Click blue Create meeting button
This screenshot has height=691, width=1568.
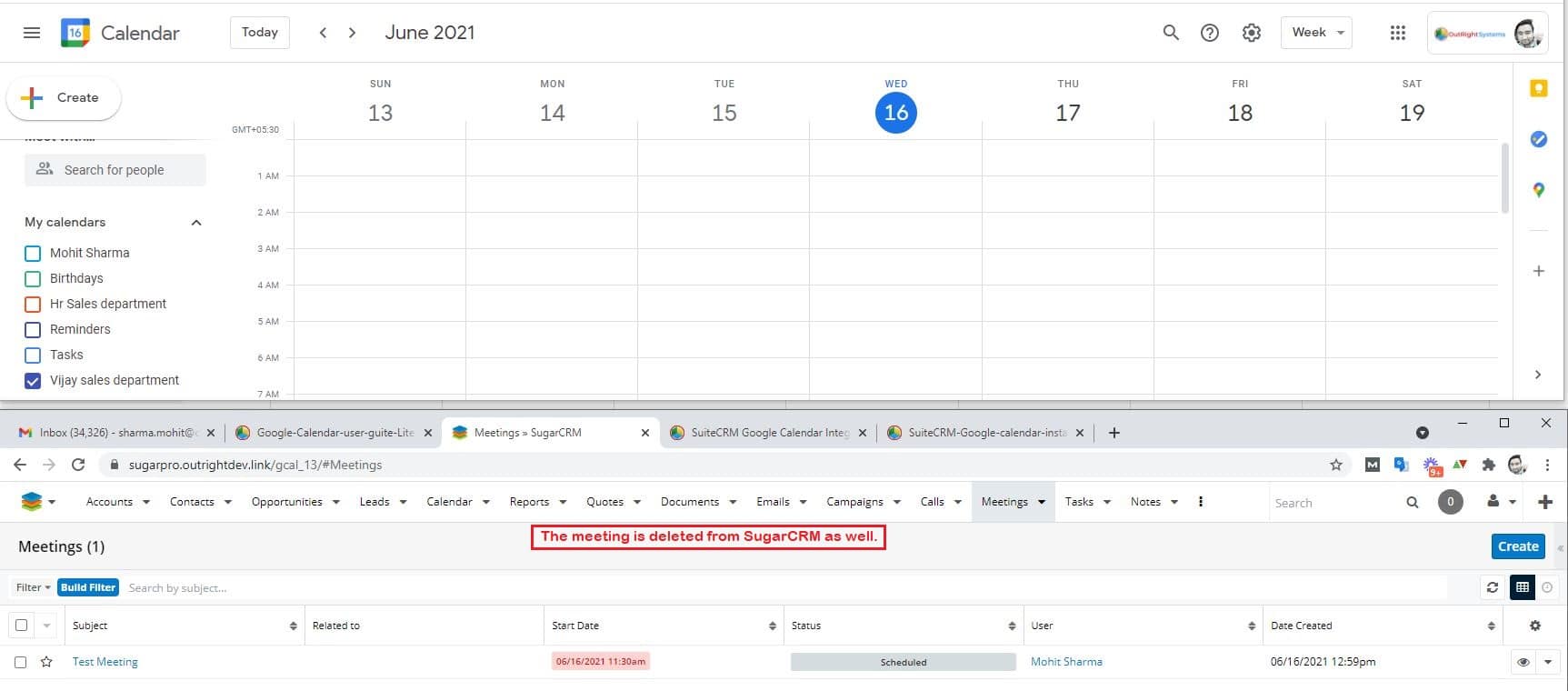click(1518, 546)
